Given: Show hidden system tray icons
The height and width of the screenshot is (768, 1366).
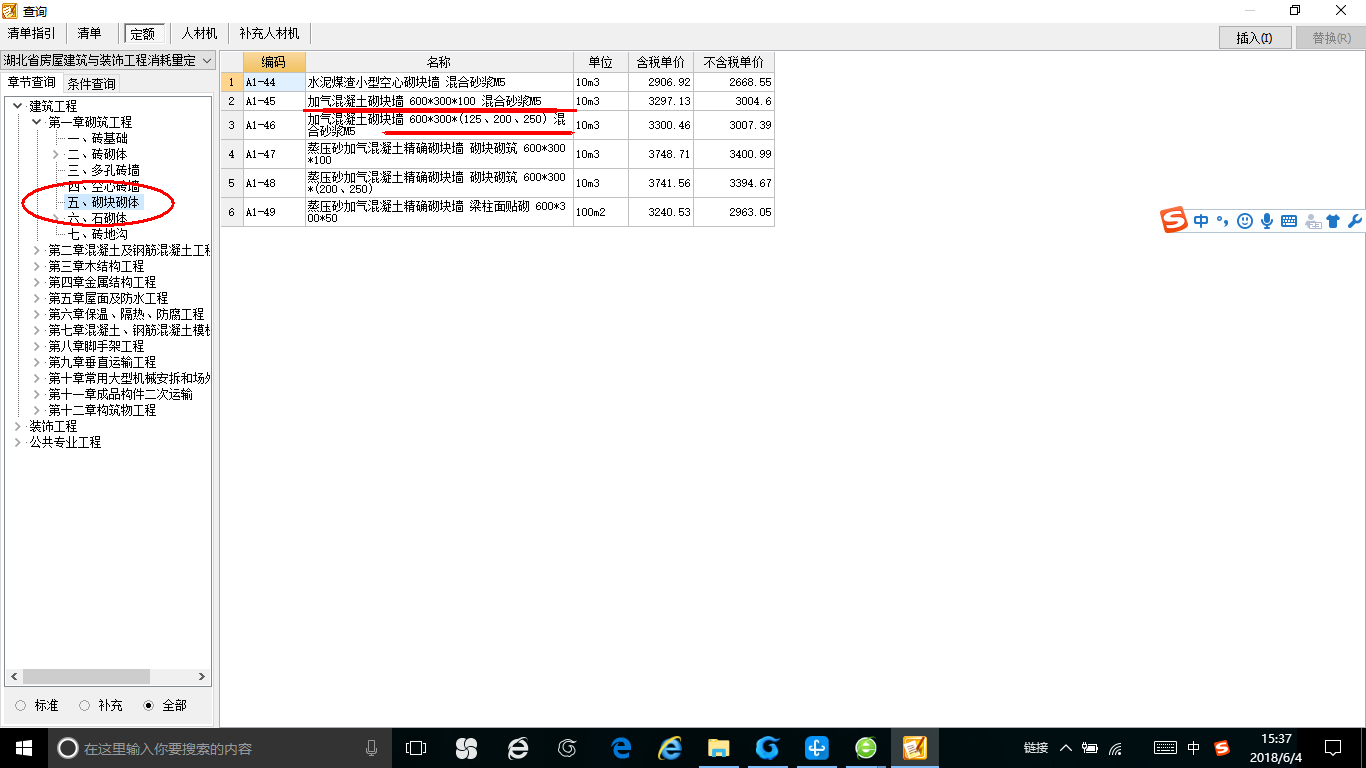Looking at the screenshot, I should pos(1066,748).
